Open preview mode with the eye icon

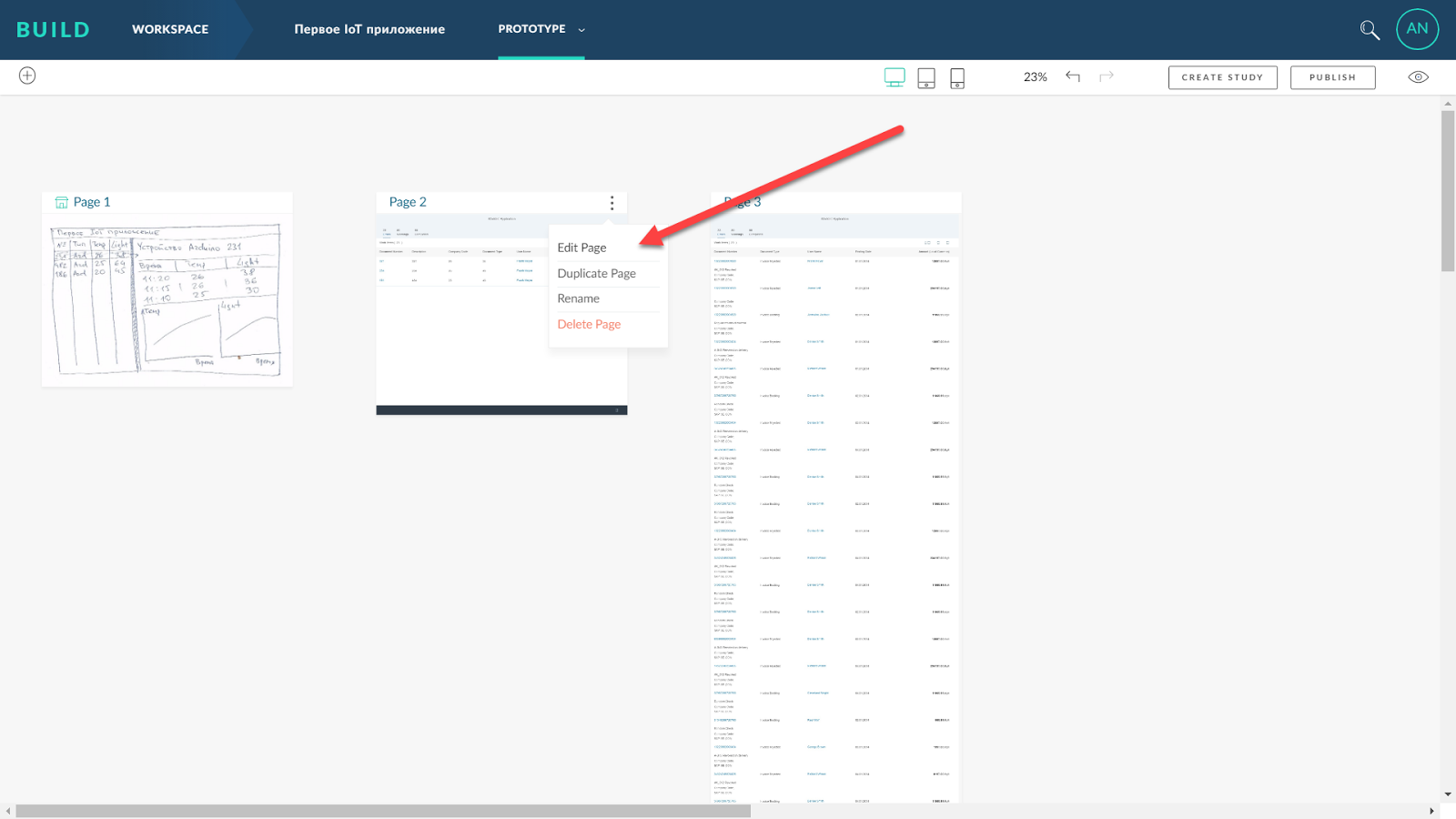[1418, 76]
